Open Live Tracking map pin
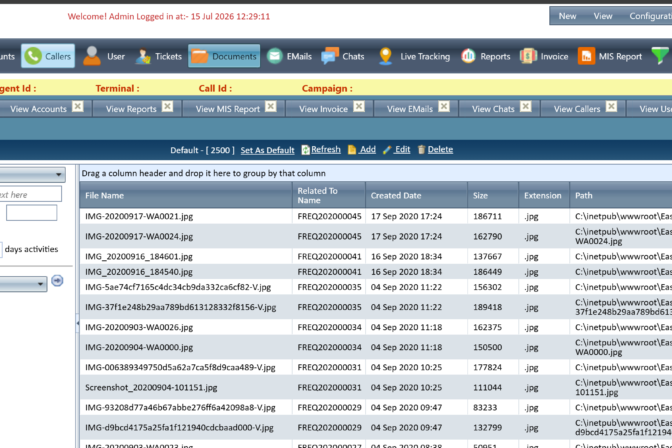Viewport: 672px width, 448px height. [385, 56]
